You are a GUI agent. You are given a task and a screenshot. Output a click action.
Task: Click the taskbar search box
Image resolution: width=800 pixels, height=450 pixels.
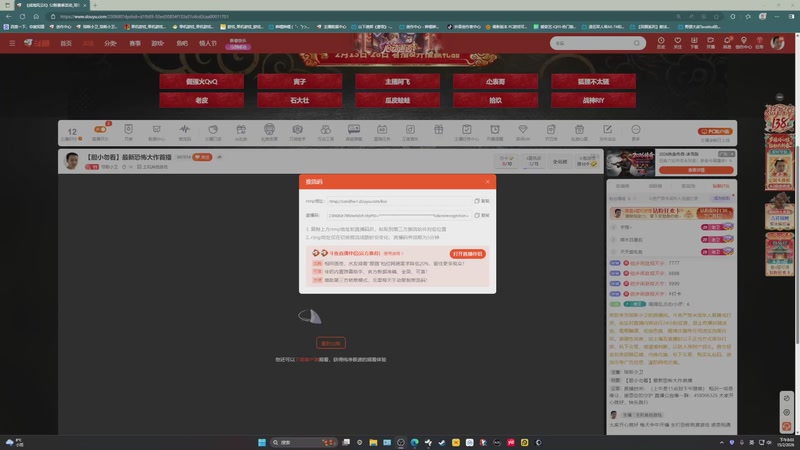click(x=303, y=442)
